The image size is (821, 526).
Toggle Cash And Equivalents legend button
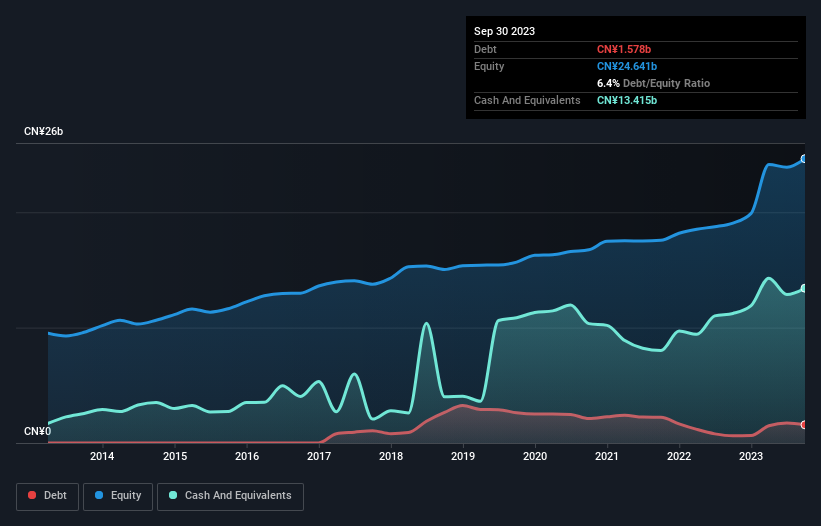[x=230, y=496]
